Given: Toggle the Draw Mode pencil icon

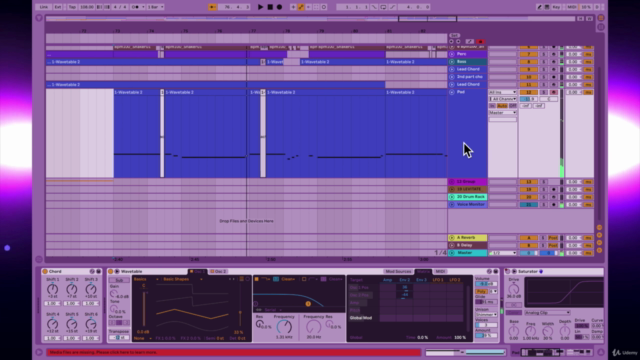Looking at the screenshot, I should click(539, 7).
